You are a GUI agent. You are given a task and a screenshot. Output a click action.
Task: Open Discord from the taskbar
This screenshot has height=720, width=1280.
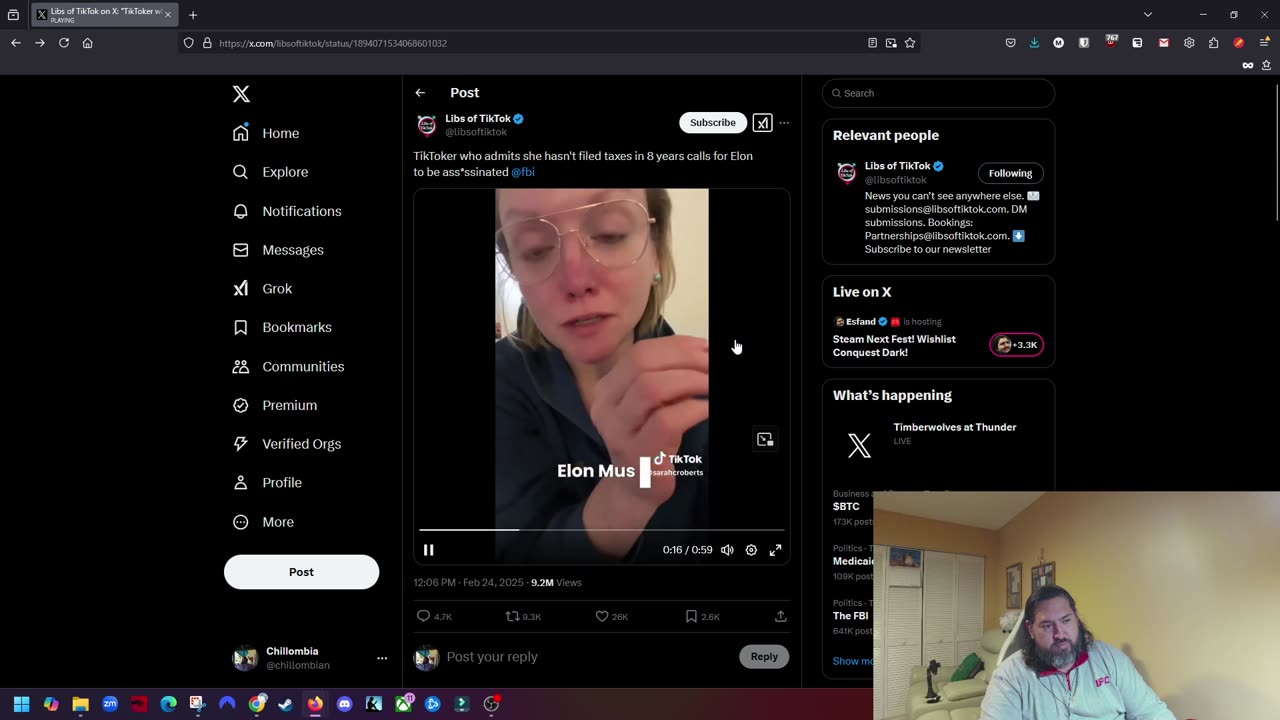345,704
